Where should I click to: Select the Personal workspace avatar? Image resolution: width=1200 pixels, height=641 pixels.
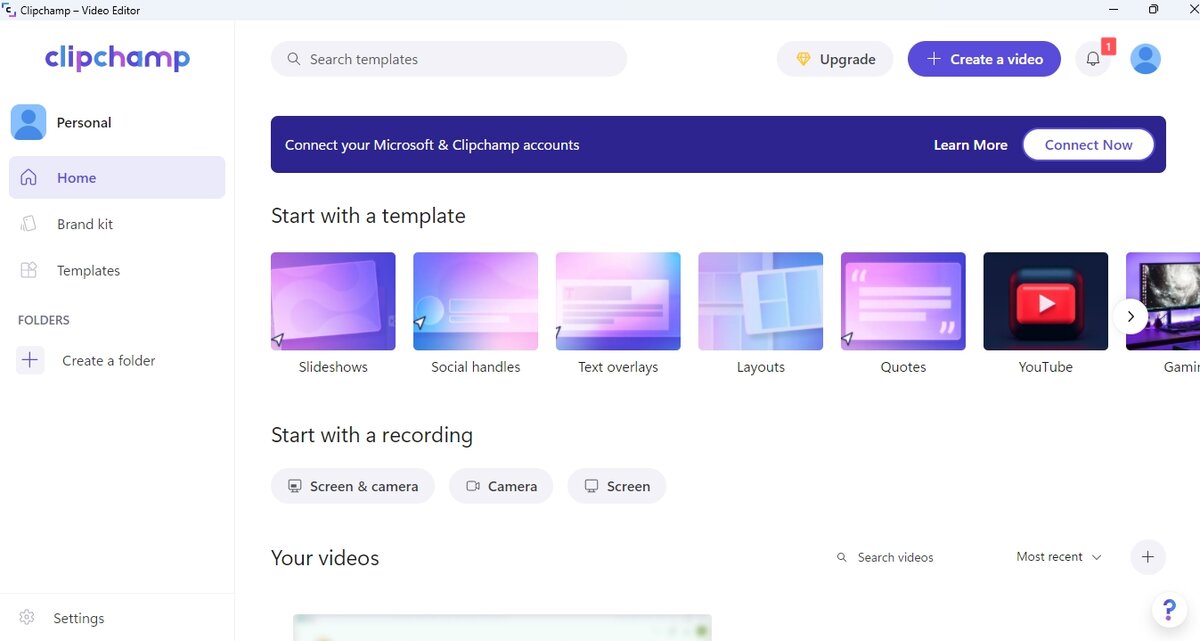coord(28,122)
